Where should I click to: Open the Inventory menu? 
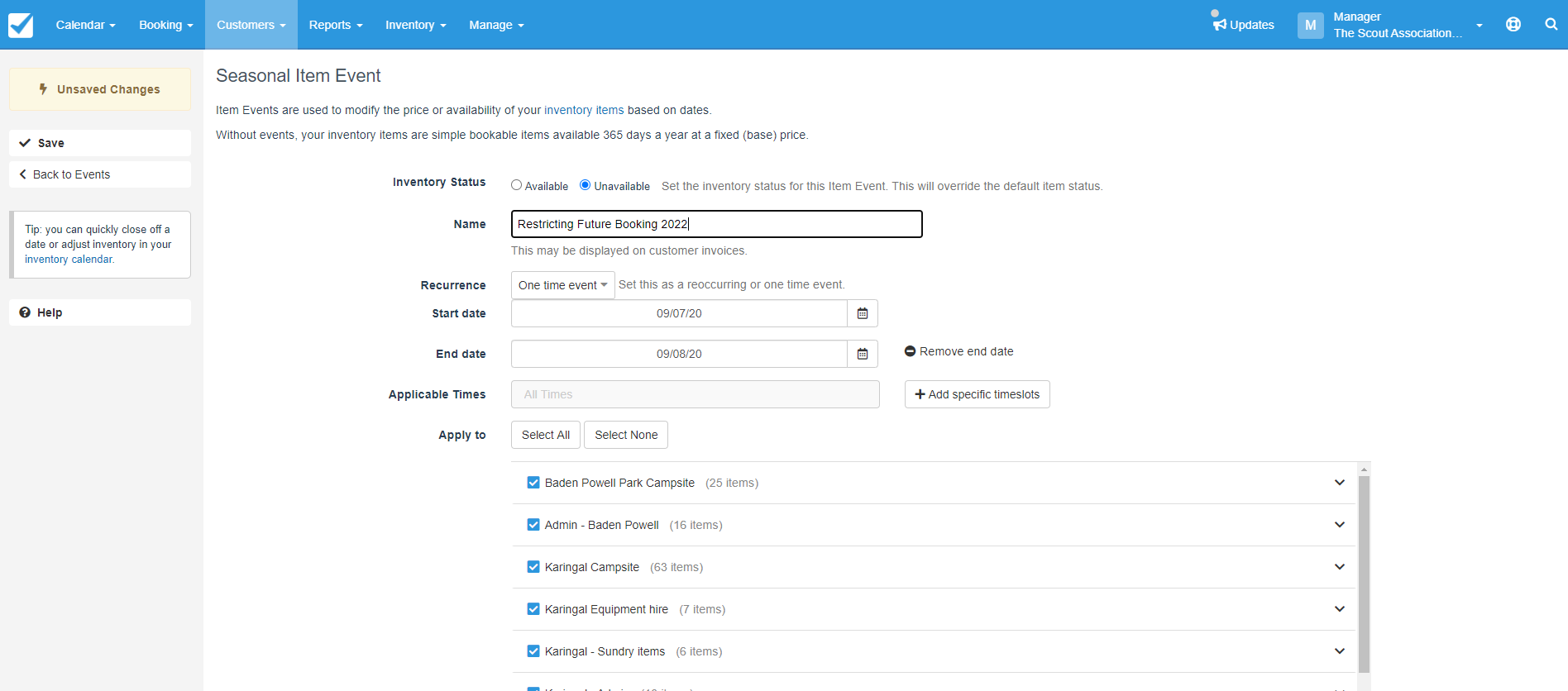point(415,25)
